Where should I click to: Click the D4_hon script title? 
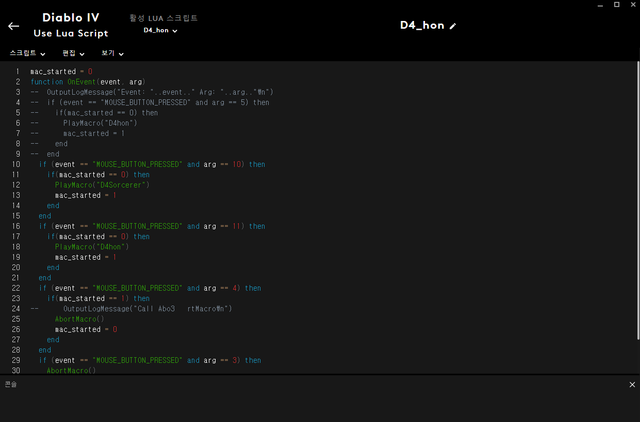click(422, 25)
